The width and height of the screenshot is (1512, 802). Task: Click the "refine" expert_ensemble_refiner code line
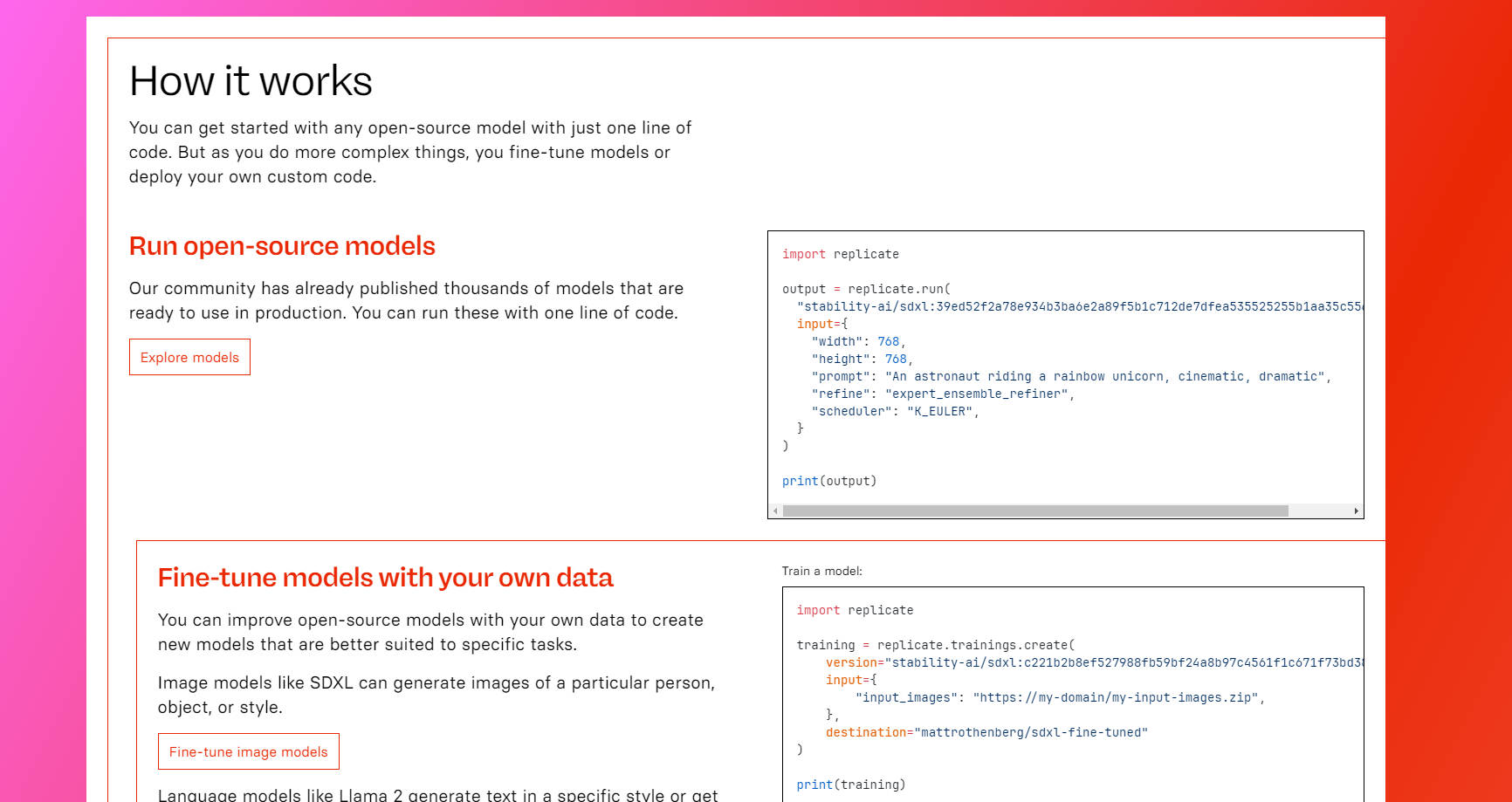coord(942,394)
